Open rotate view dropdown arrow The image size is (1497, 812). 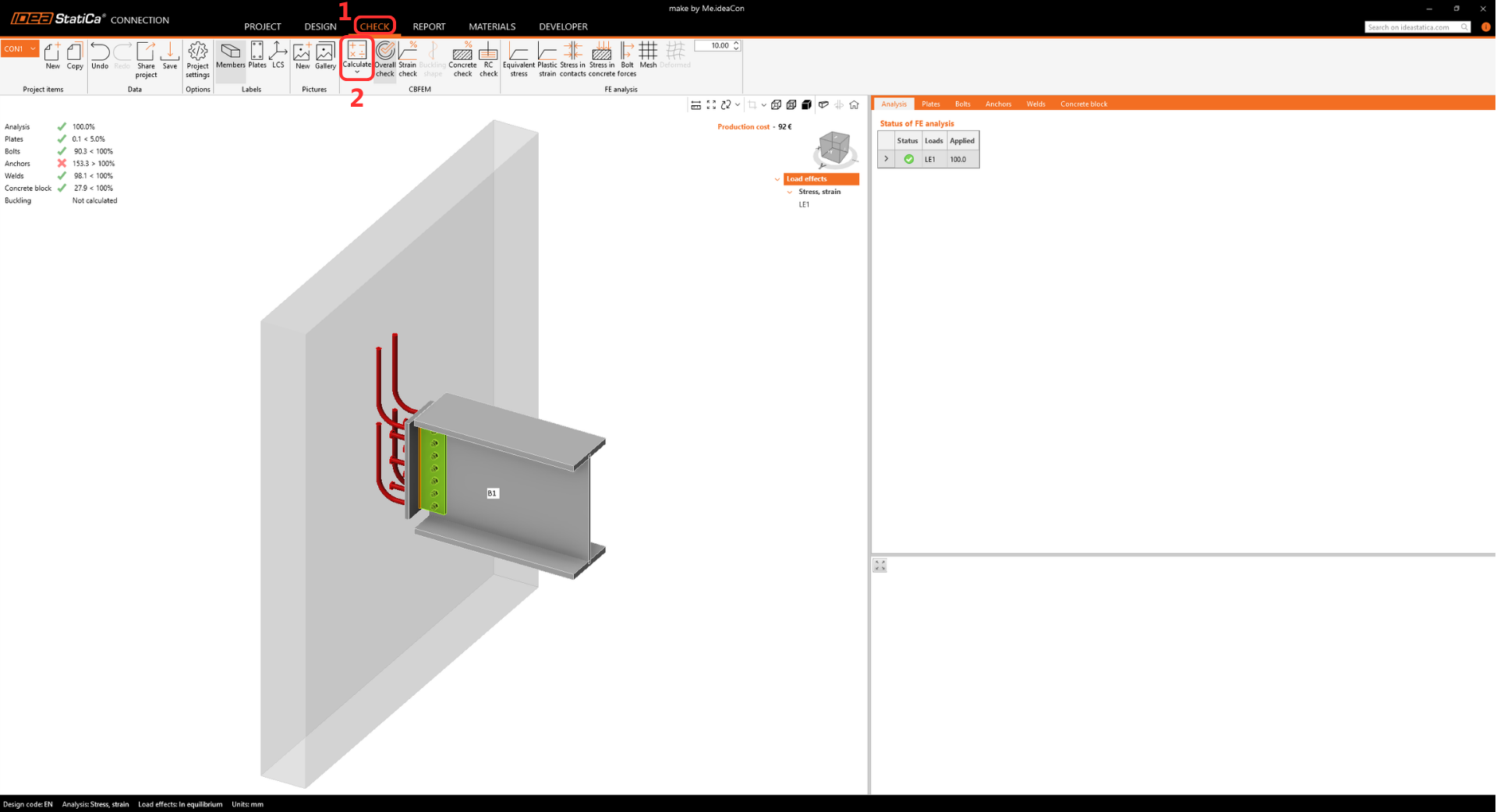coord(738,104)
